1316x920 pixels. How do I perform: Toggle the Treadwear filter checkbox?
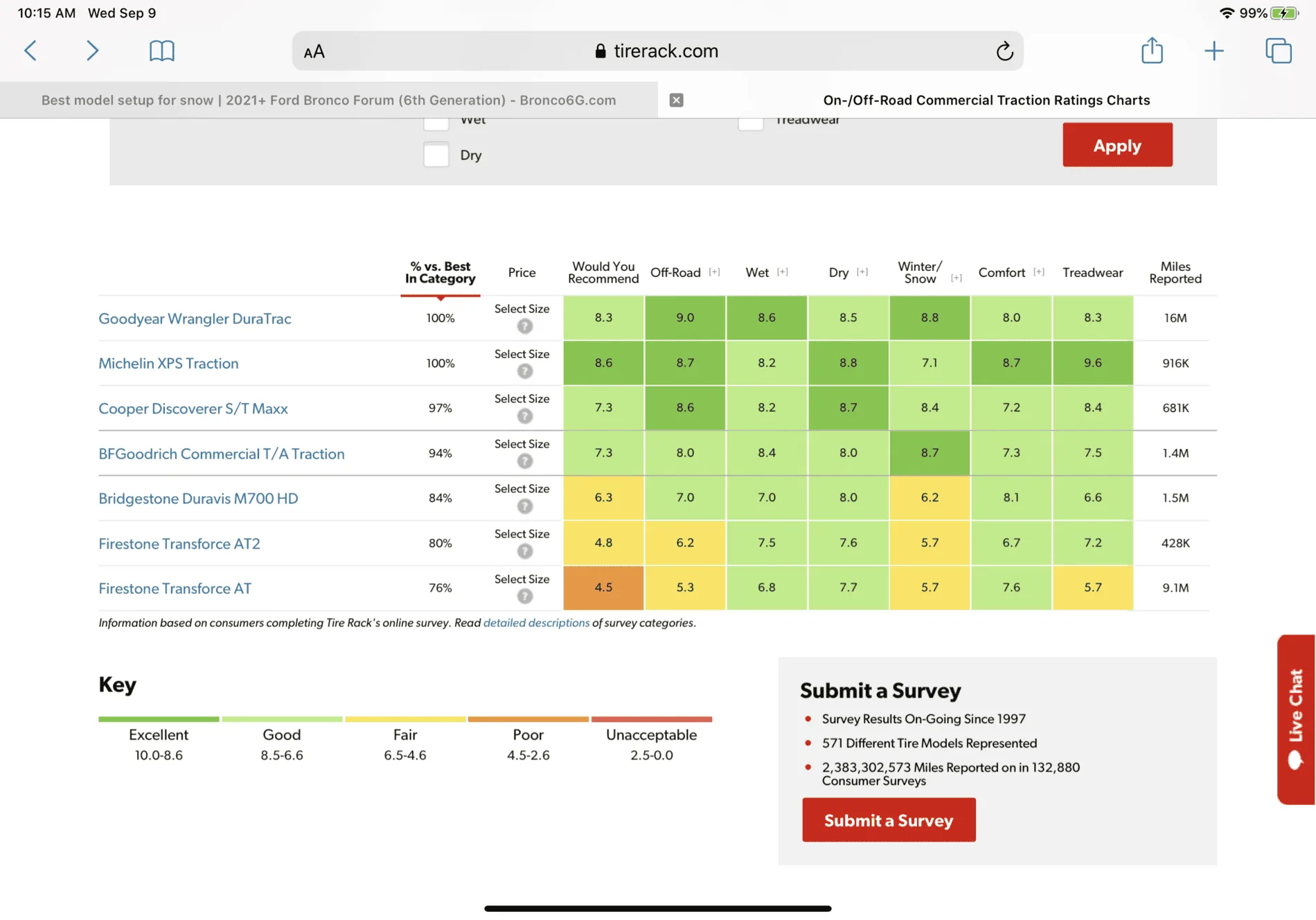[751, 123]
